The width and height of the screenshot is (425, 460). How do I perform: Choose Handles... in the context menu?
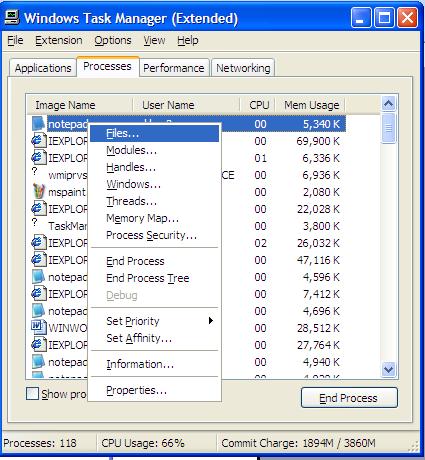(154, 167)
